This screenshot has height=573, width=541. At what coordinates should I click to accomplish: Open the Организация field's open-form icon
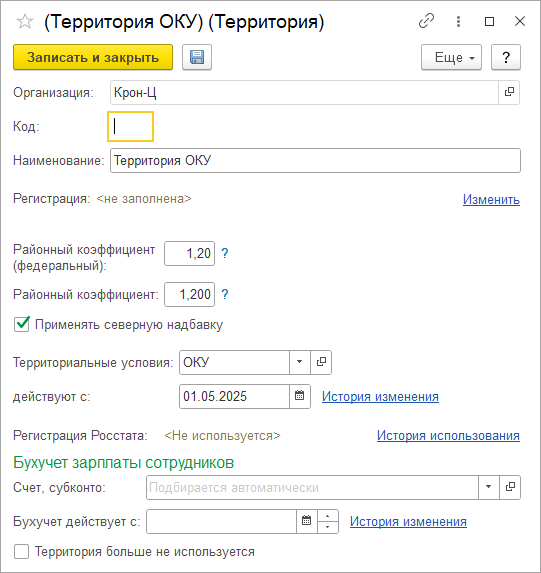click(509, 92)
